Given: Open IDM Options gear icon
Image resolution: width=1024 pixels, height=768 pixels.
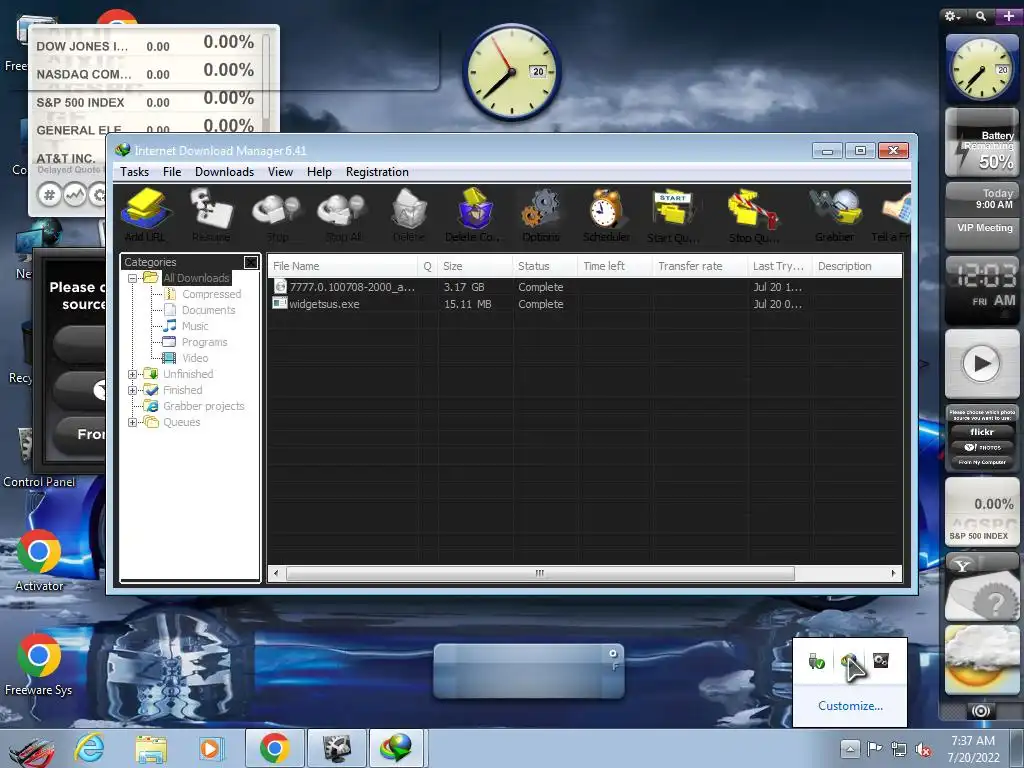Looking at the screenshot, I should point(541,216).
